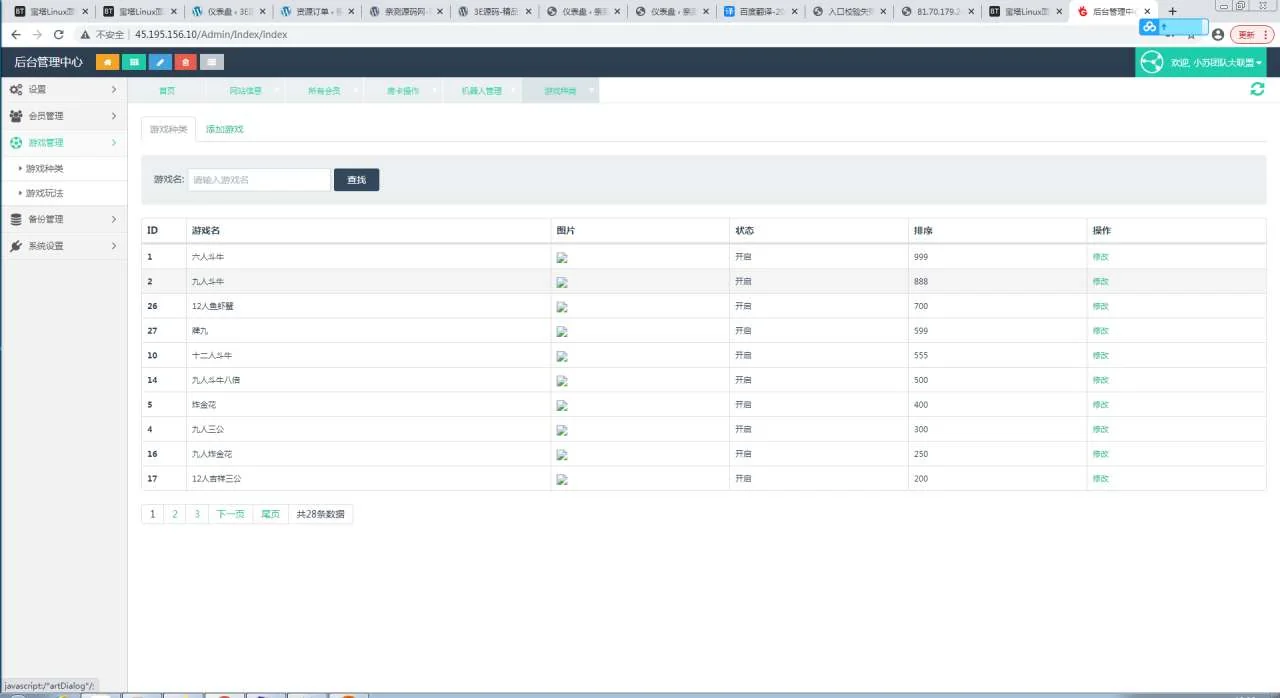This screenshot has width=1280, height=698.
Task: Click the red trash icon button
Action: click(186, 62)
